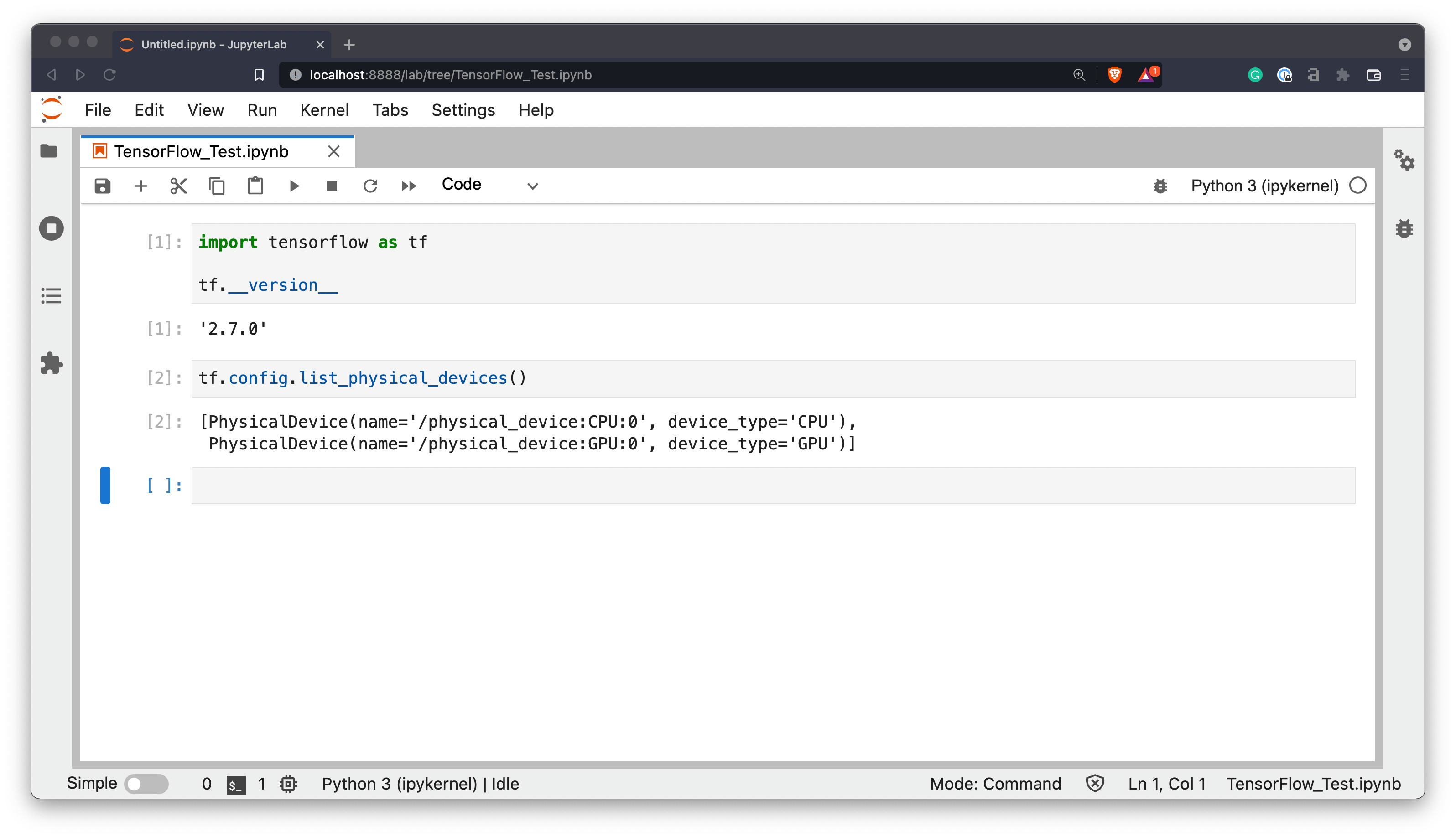
Task: Restart kernel and run all cells
Action: (408, 186)
